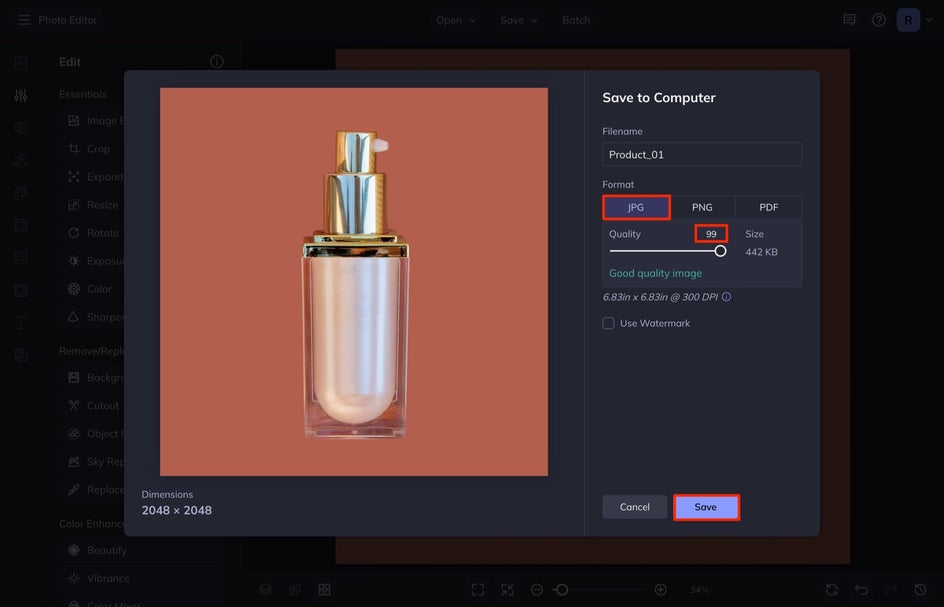The height and width of the screenshot is (607, 944).
Task: Click the Quality slider handle
Action: tap(720, 251)
